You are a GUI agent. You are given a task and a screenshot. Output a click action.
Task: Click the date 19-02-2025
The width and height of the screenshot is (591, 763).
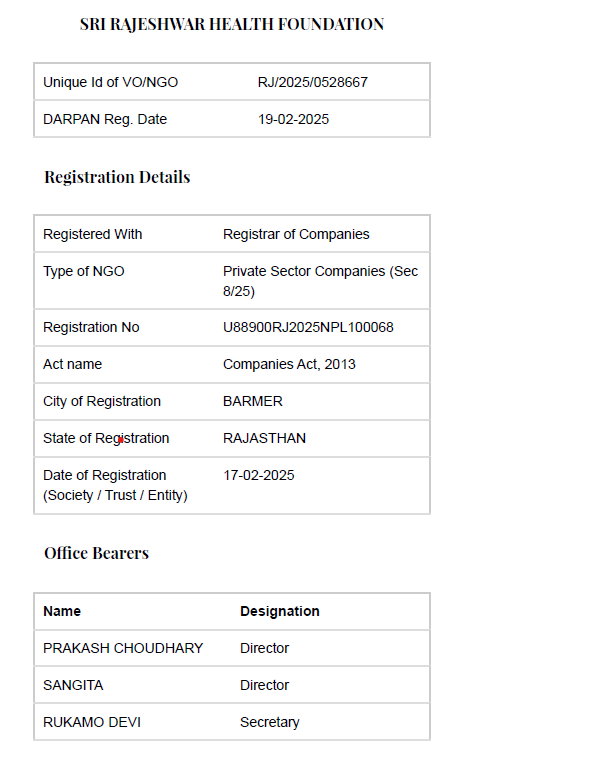click(293, 119)
